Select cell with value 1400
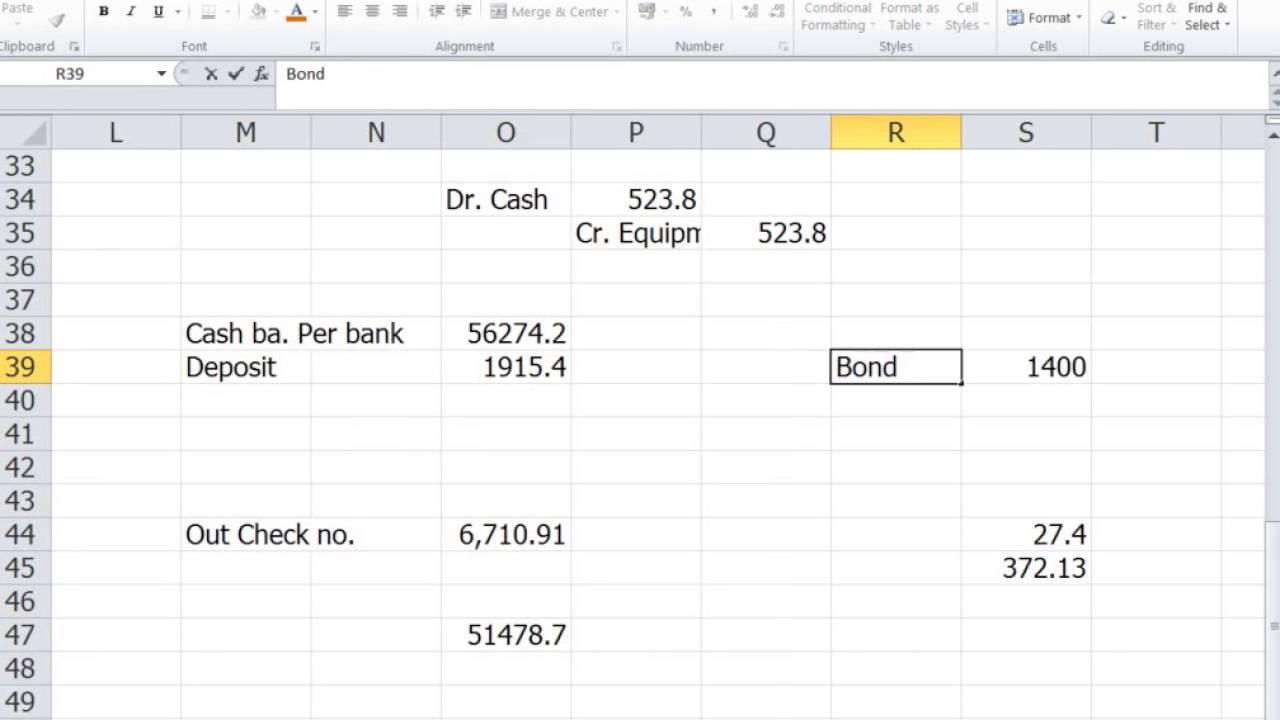1280x720 pixels. coord(1026,367)
